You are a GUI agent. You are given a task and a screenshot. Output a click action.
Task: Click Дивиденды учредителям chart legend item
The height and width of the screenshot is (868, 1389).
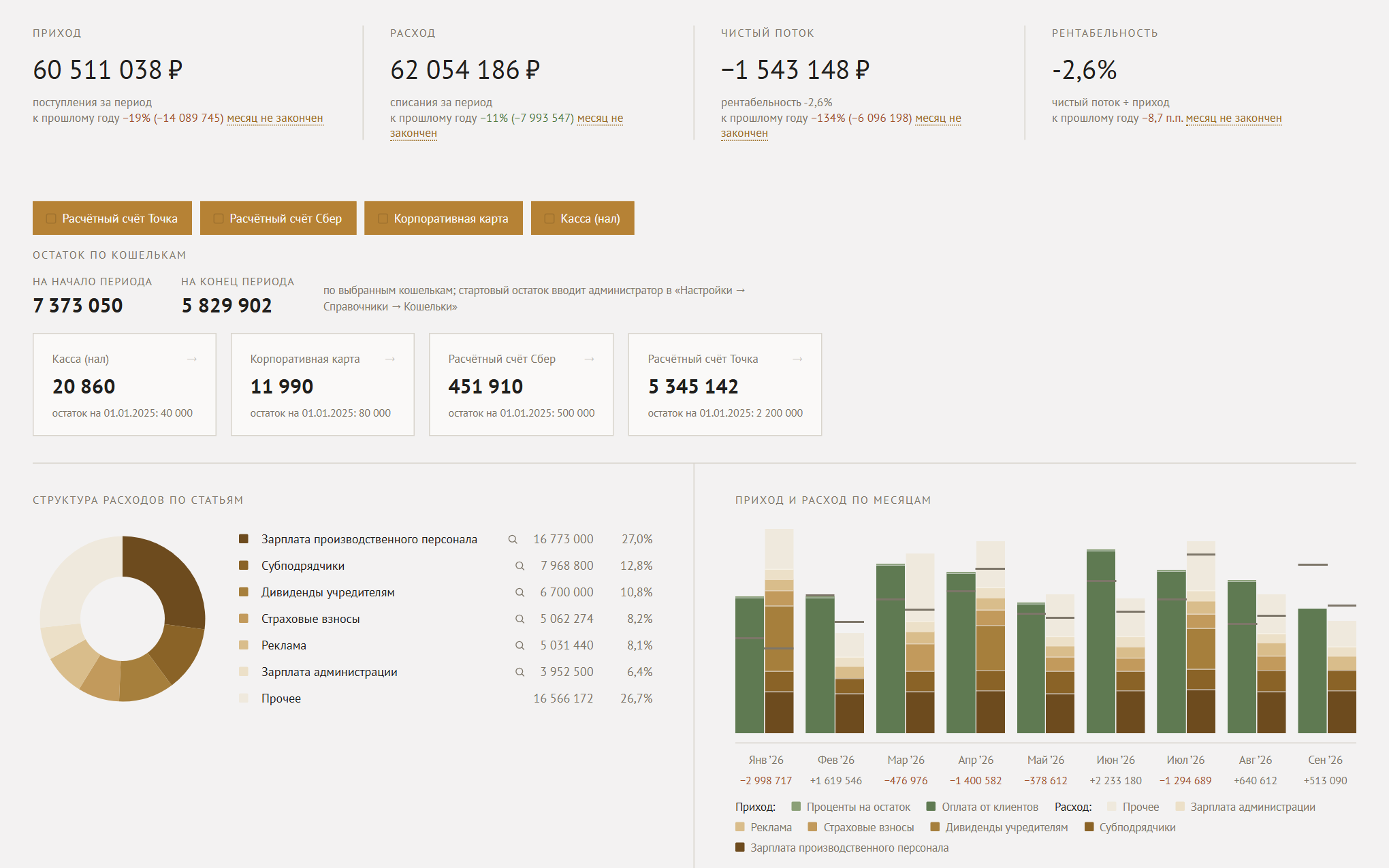1000,827
